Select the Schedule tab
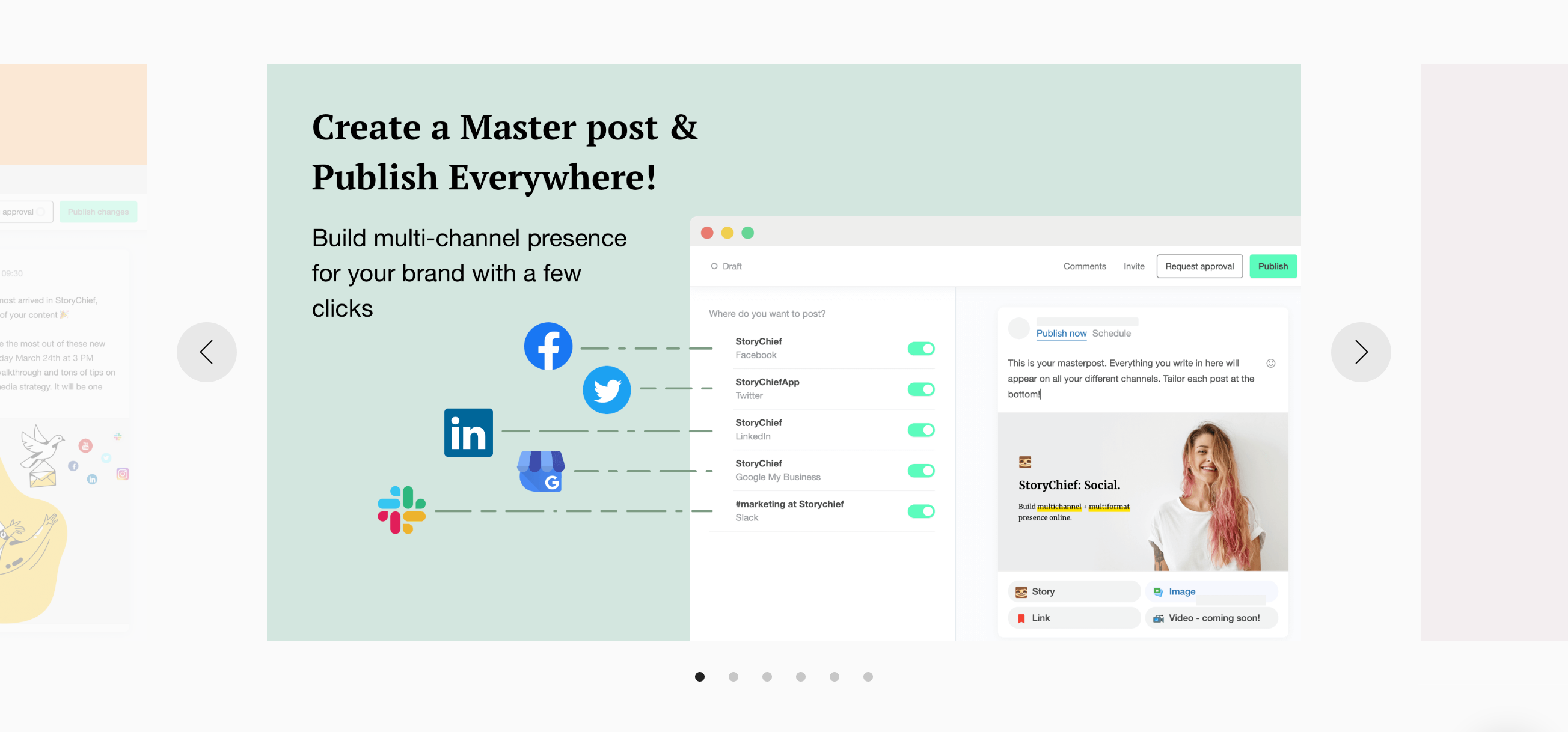The width and height of the screenshot is (1568, 732). [x=1111, y=334]
